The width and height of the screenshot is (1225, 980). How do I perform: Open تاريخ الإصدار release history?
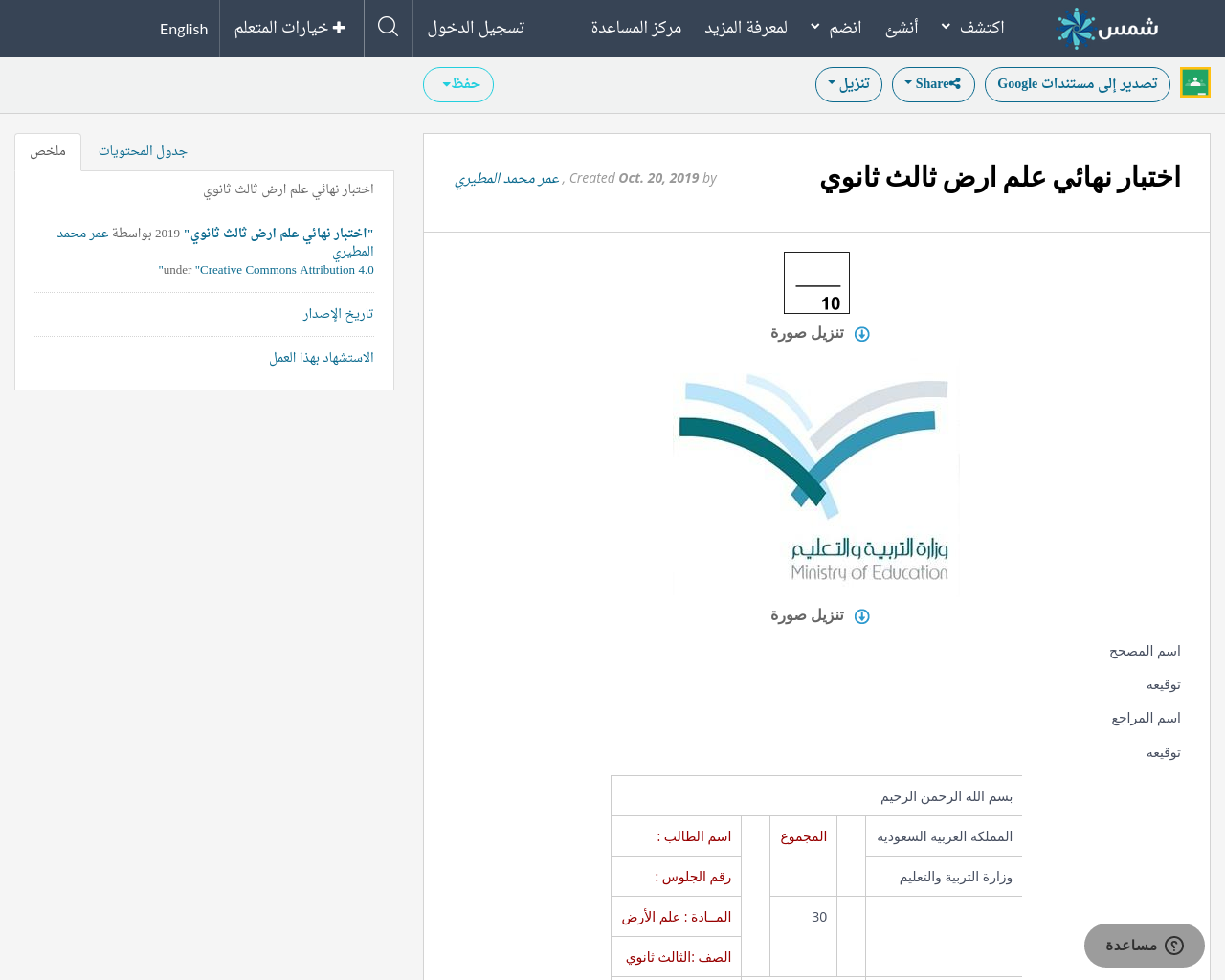(x=337, y=312)
